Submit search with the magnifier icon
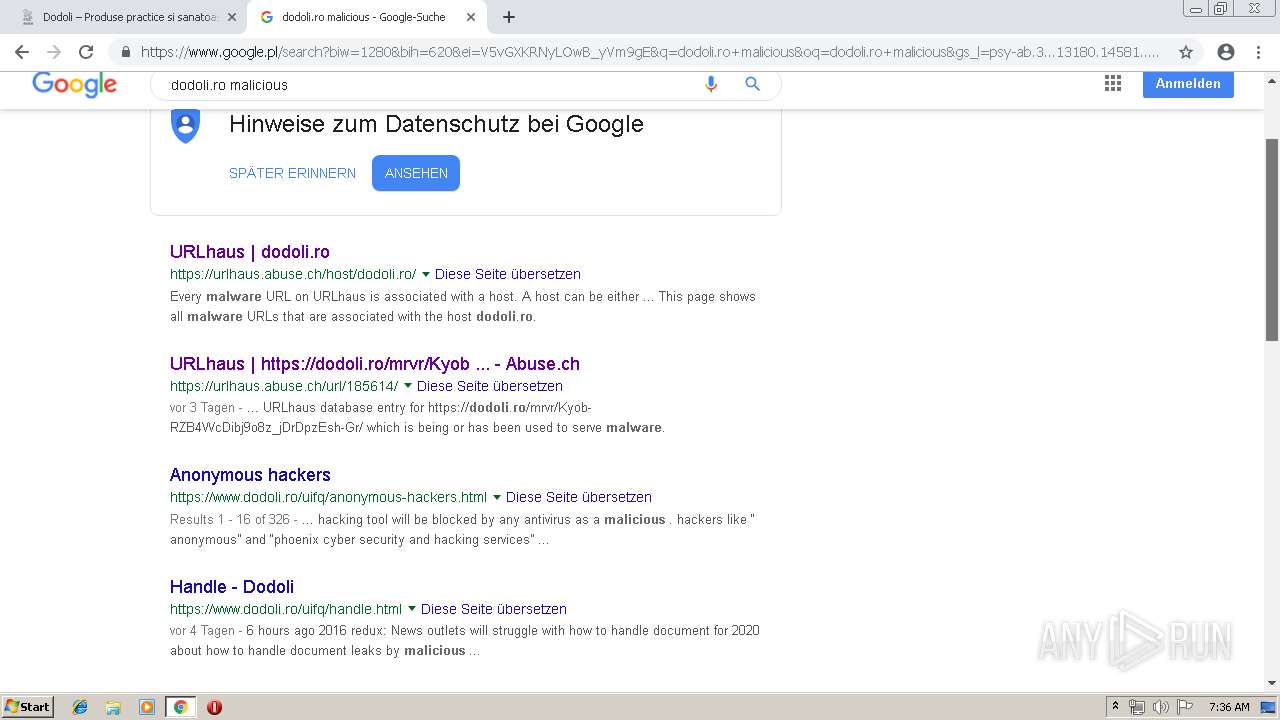Viewport: 1280px width, 720px height. pos(753,85)
